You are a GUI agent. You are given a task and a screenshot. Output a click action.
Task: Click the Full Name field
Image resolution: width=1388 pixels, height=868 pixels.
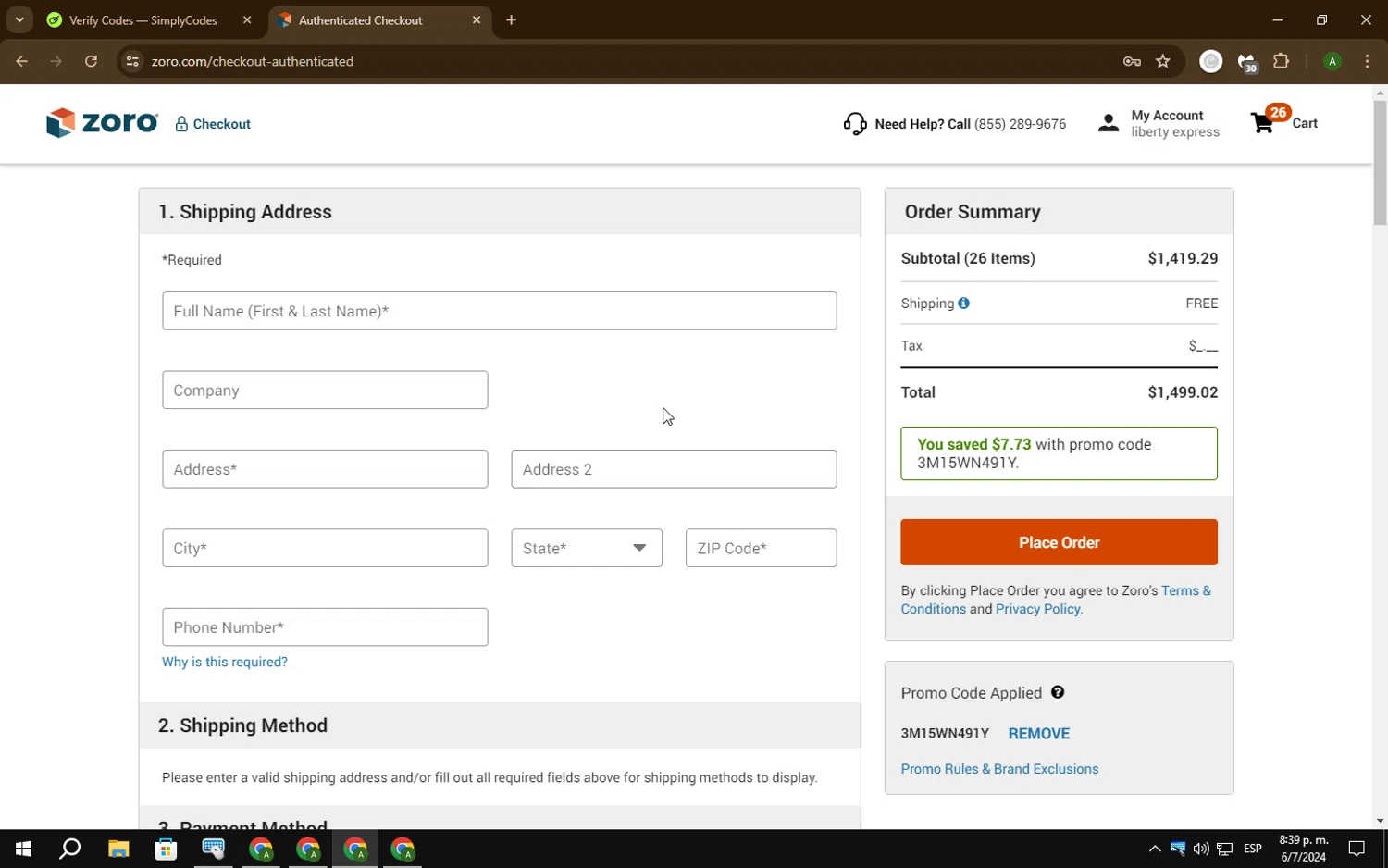pos(500,311)
